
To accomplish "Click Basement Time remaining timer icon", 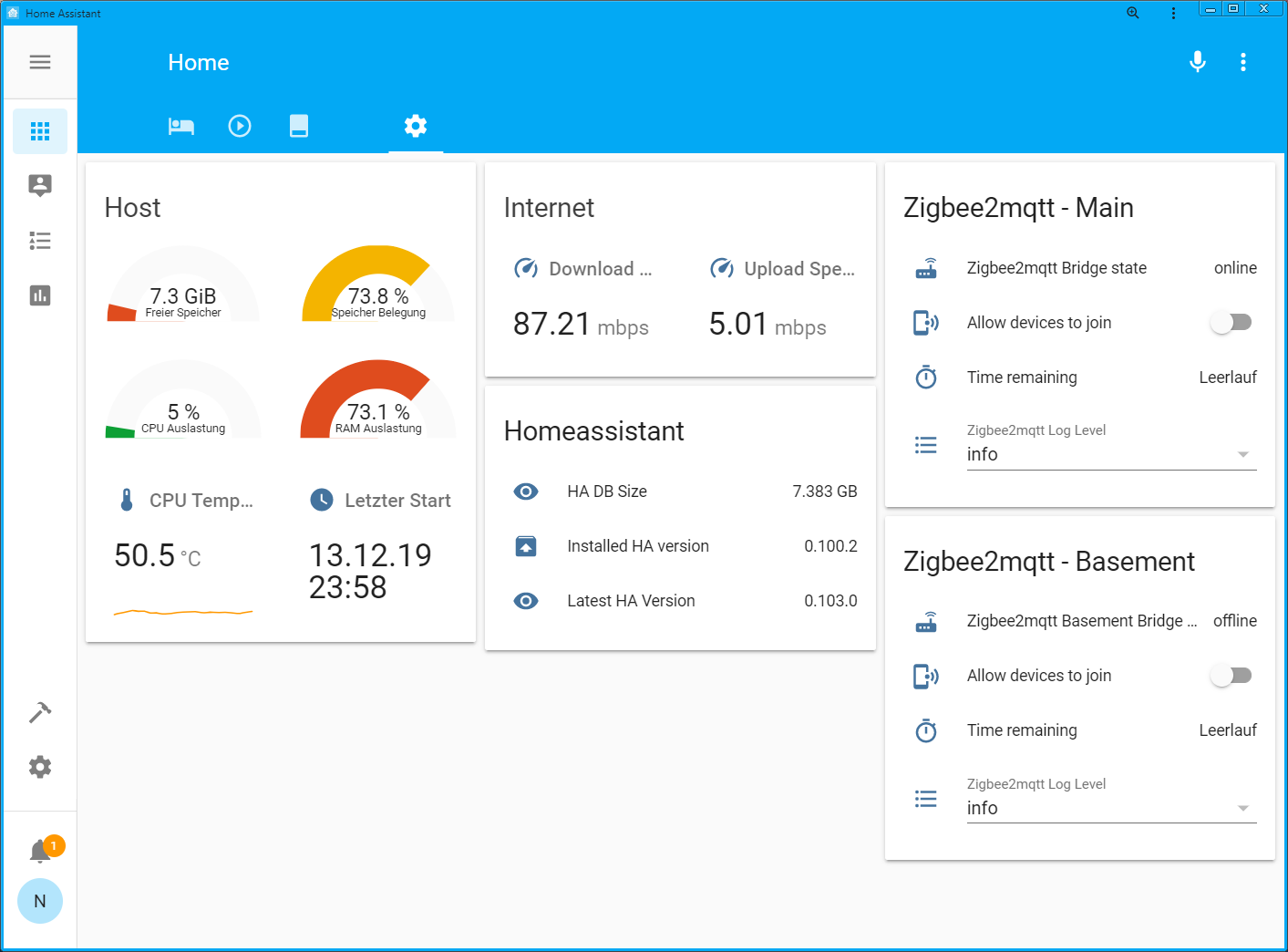I will [926, 730].
